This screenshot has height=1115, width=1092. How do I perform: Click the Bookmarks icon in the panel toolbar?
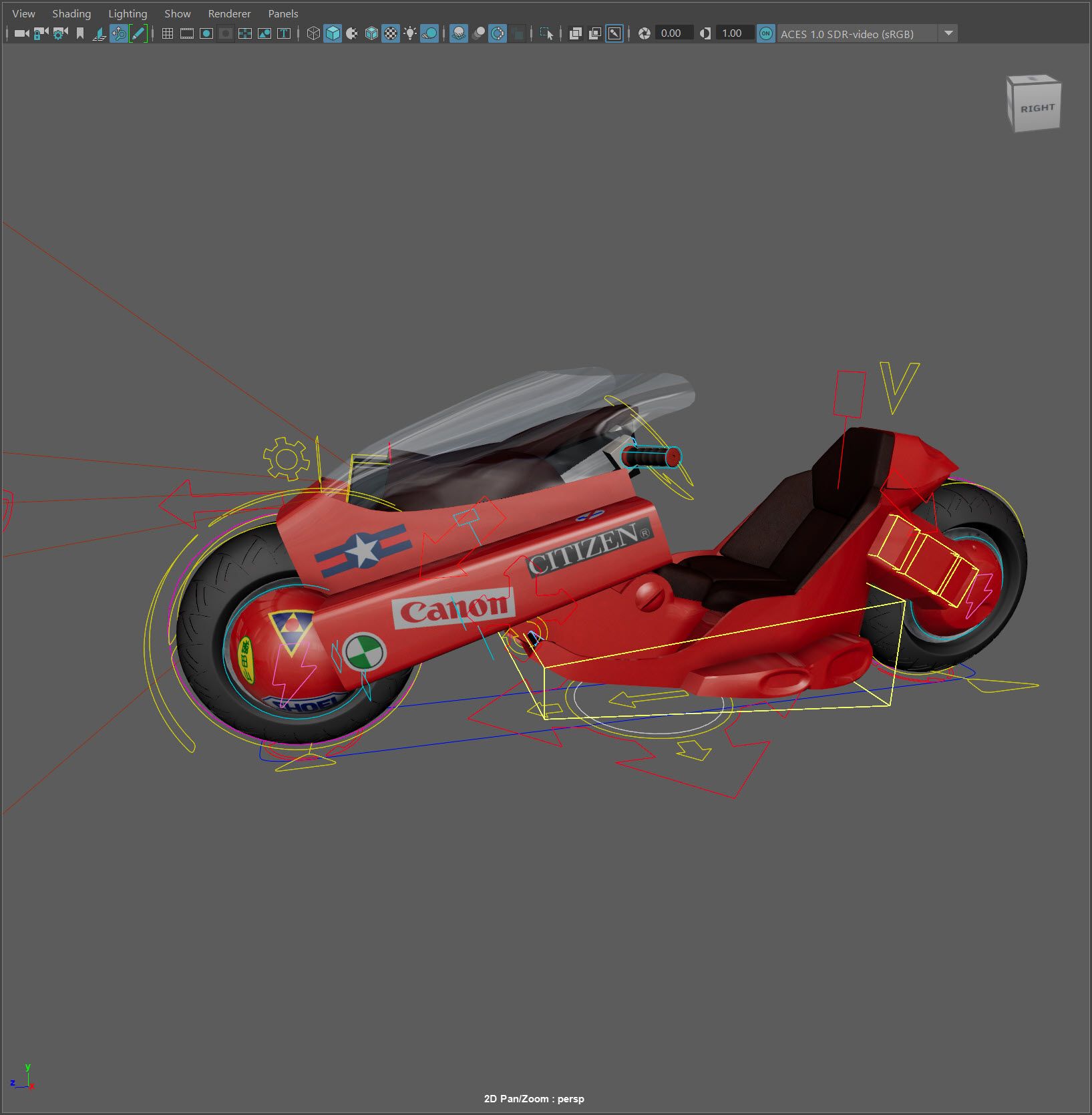click(80, 33)
